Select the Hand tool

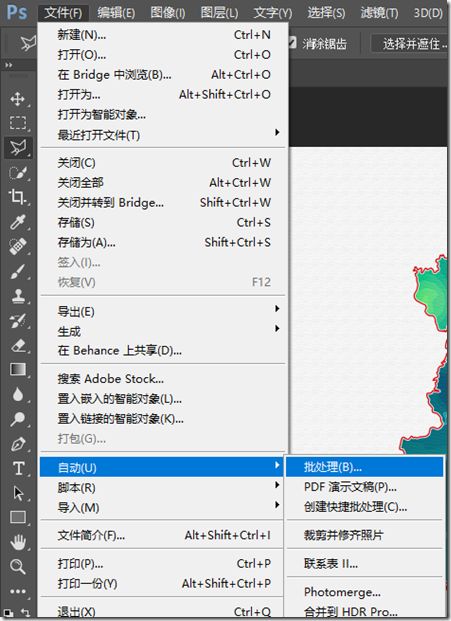click(x=17, y=542)
